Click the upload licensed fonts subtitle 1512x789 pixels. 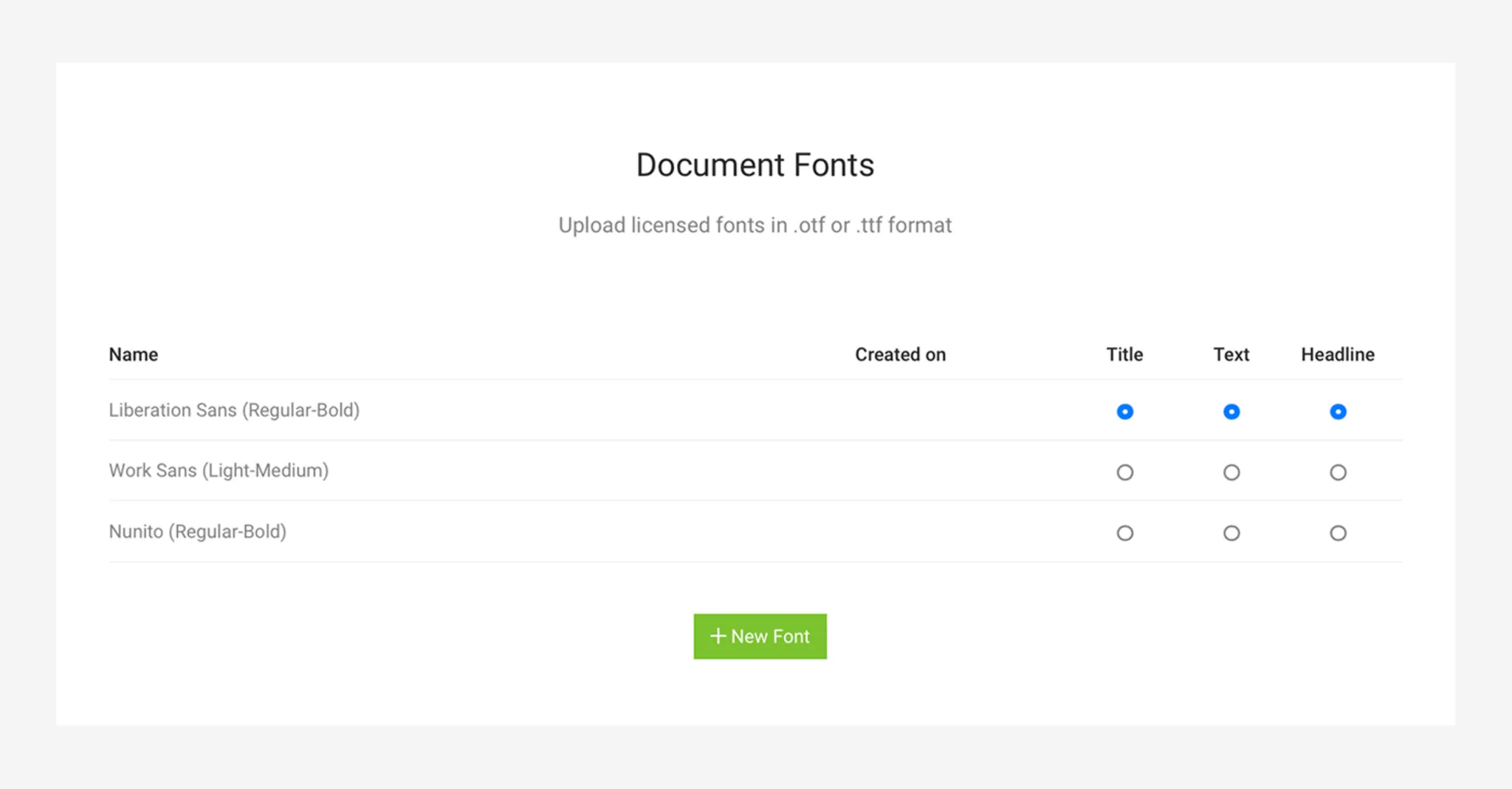pos(755,224)
